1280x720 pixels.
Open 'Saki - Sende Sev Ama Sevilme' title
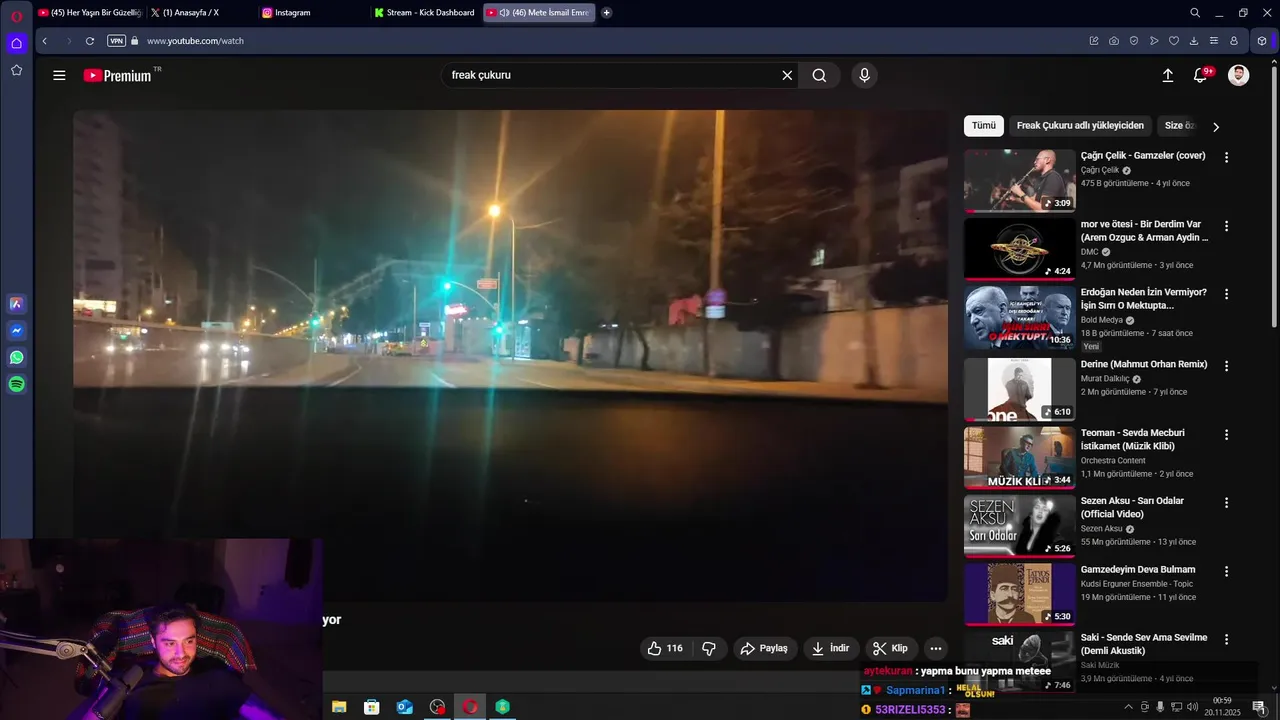click(x=1144, y=644)
